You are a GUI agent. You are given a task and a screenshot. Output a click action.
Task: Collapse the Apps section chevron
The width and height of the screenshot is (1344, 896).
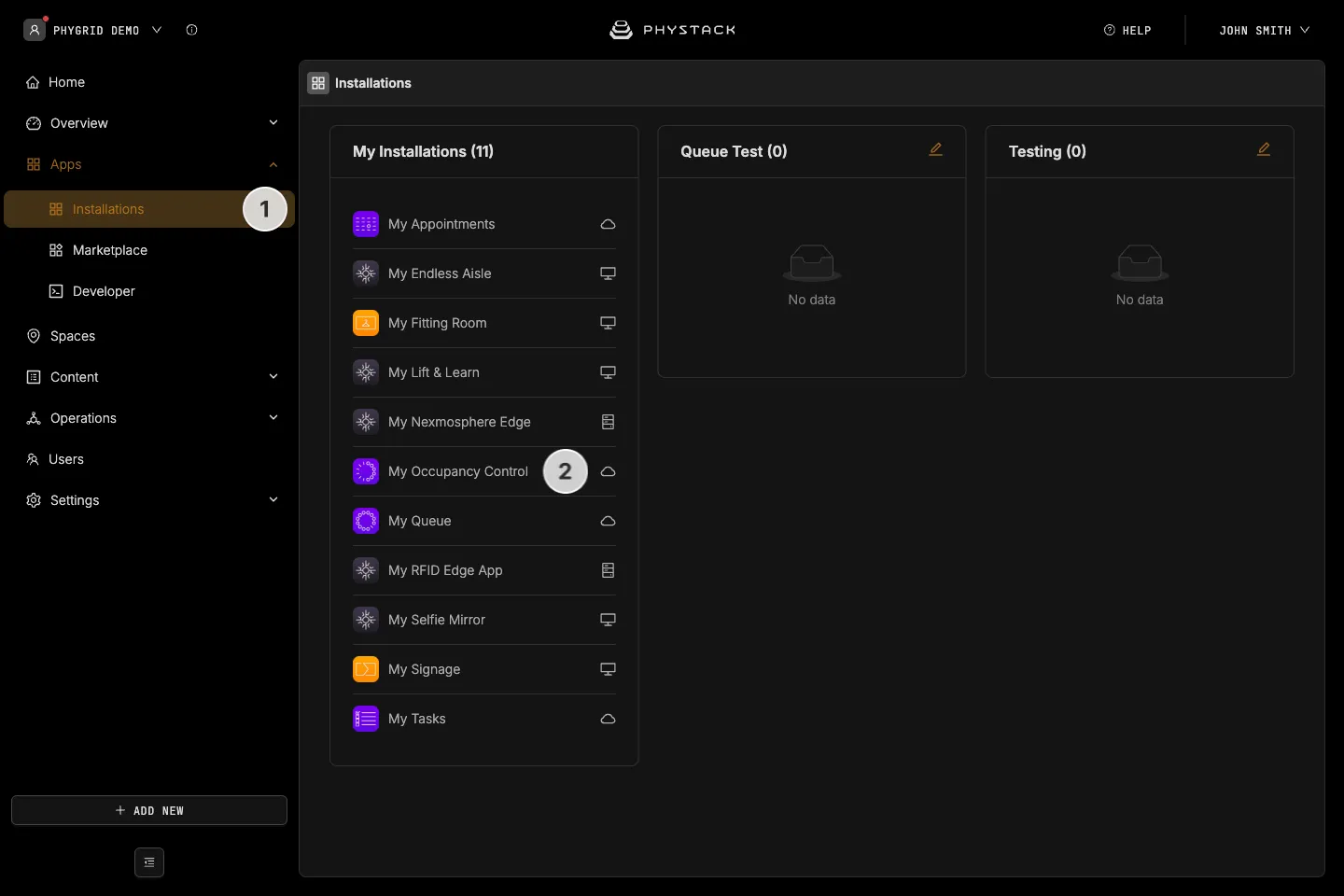273,164
